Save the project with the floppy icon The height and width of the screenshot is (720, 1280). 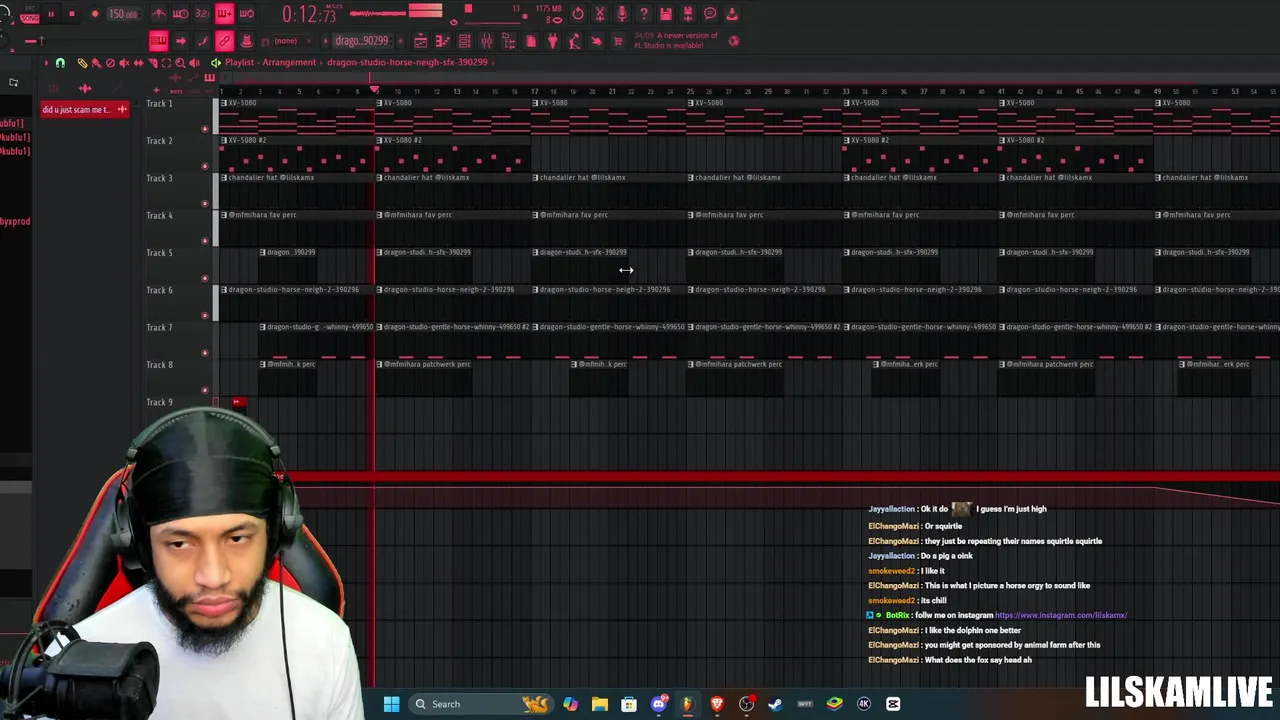point(666,13)
